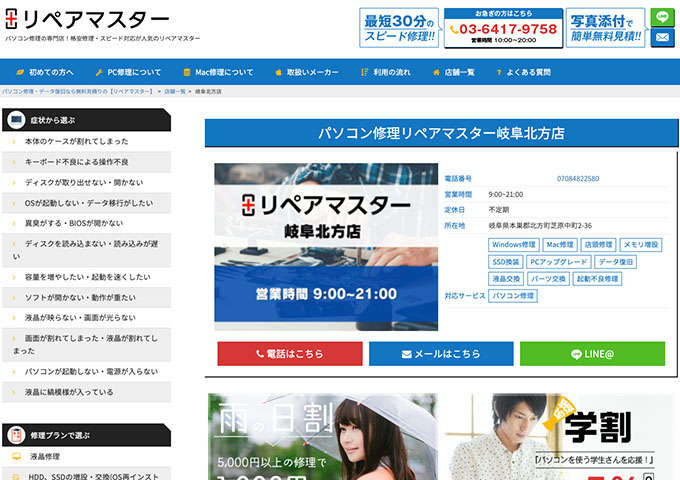680x480 pixels.
Task: Select SSD換装 service tag
Action: pyautogui.click(x=505, y=262)
